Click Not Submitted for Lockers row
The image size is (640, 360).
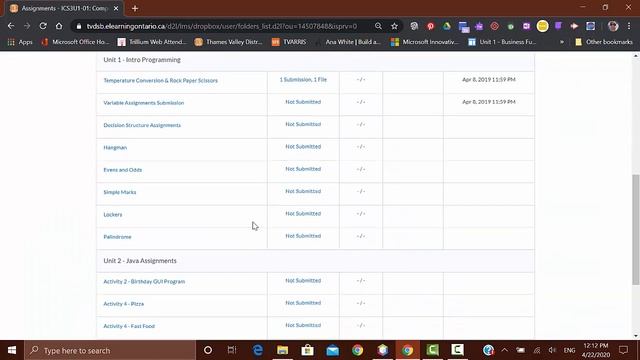[303, 213]
